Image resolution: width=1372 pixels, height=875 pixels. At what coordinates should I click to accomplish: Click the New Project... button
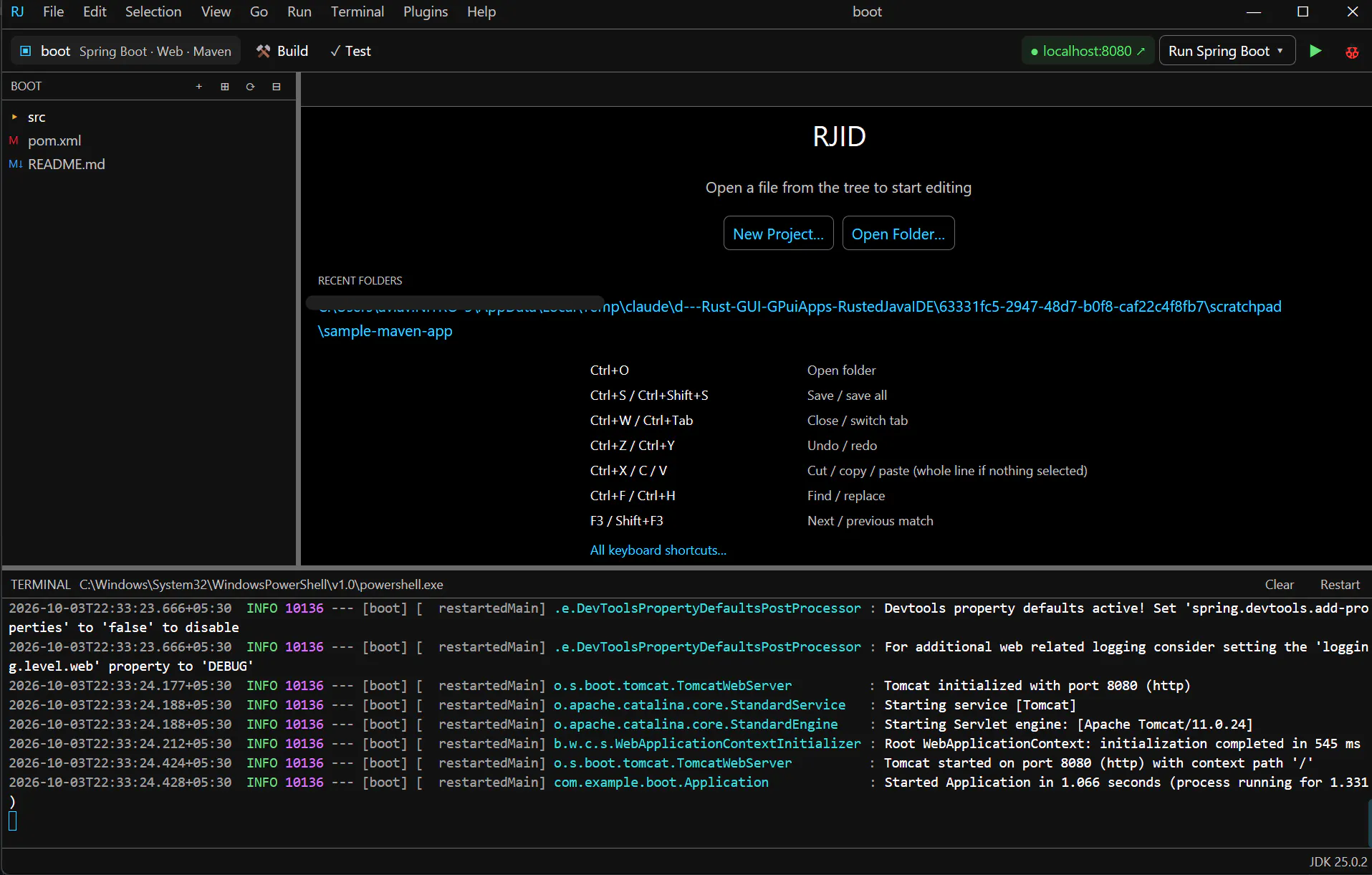click(778, 234)
